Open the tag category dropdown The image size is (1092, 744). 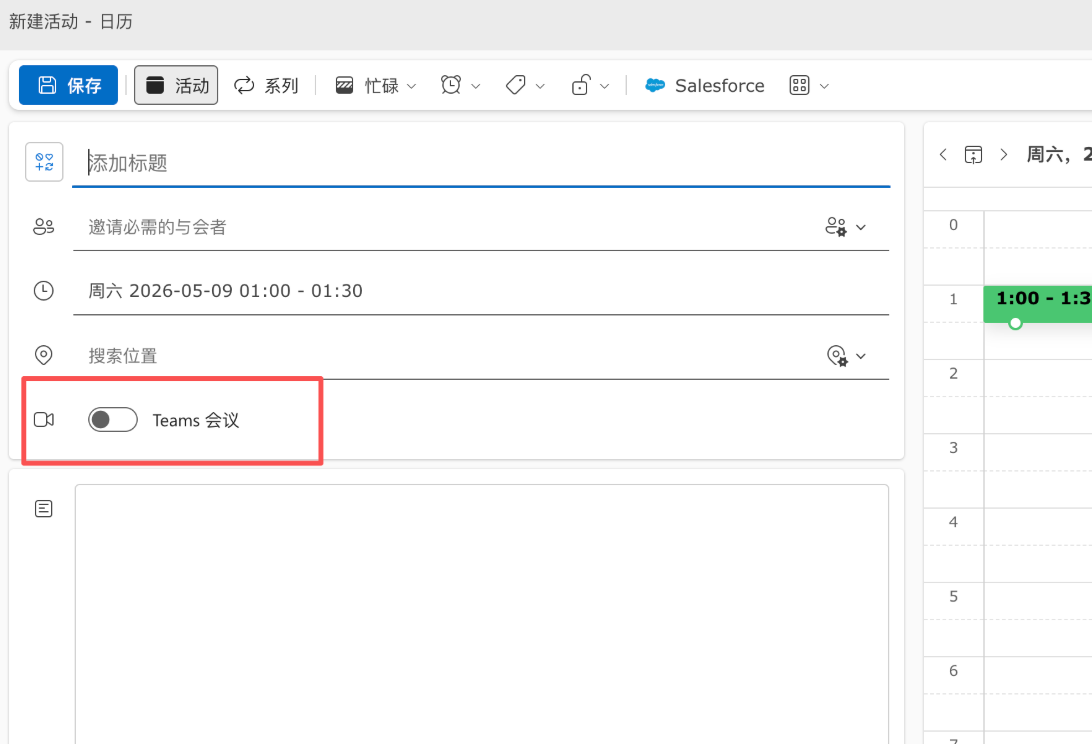525,85
